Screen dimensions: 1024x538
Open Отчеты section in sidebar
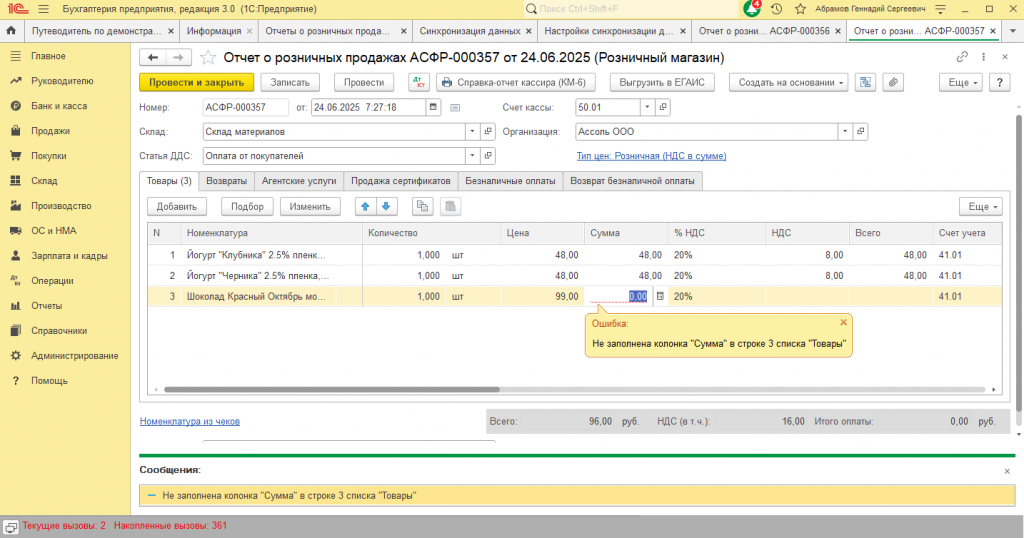[46, 306]
